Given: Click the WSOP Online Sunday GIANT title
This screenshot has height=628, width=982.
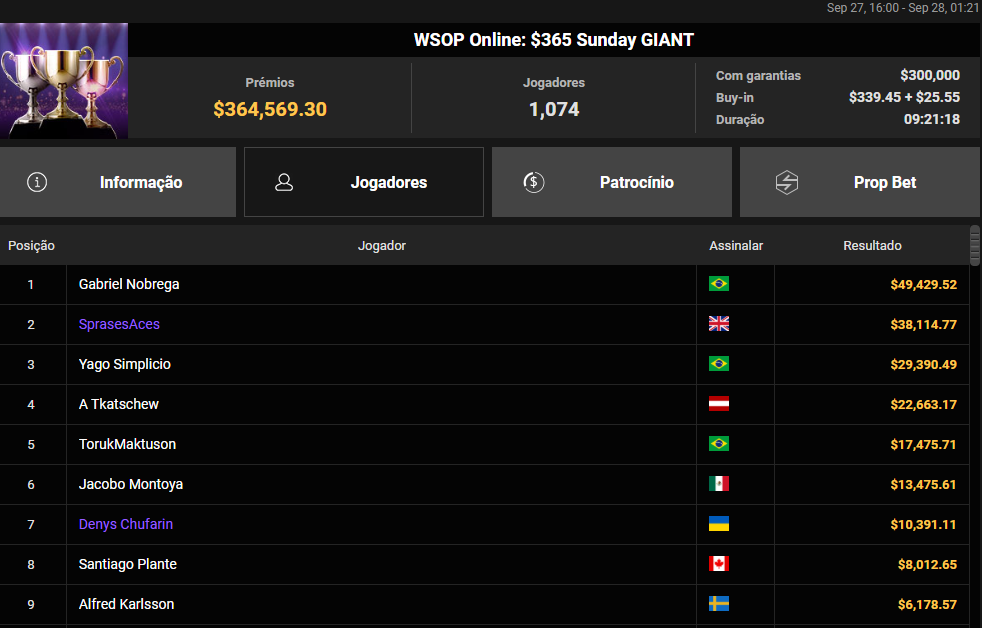Looking at the screenshot, I should click(x=554, y=39).
